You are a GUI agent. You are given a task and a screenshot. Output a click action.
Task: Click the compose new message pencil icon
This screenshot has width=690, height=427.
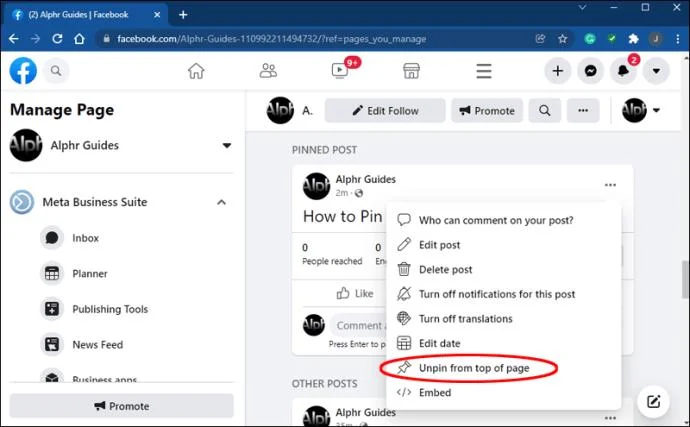653,401
